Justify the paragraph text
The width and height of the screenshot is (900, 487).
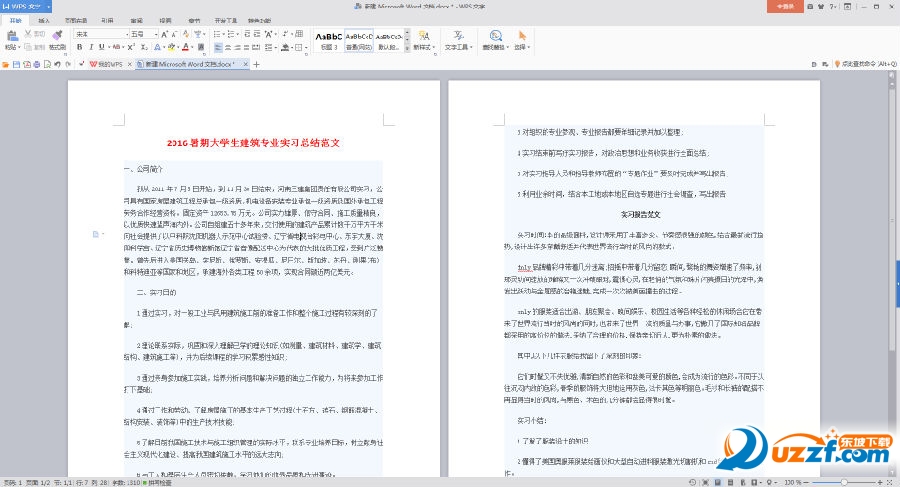point(246,47)
